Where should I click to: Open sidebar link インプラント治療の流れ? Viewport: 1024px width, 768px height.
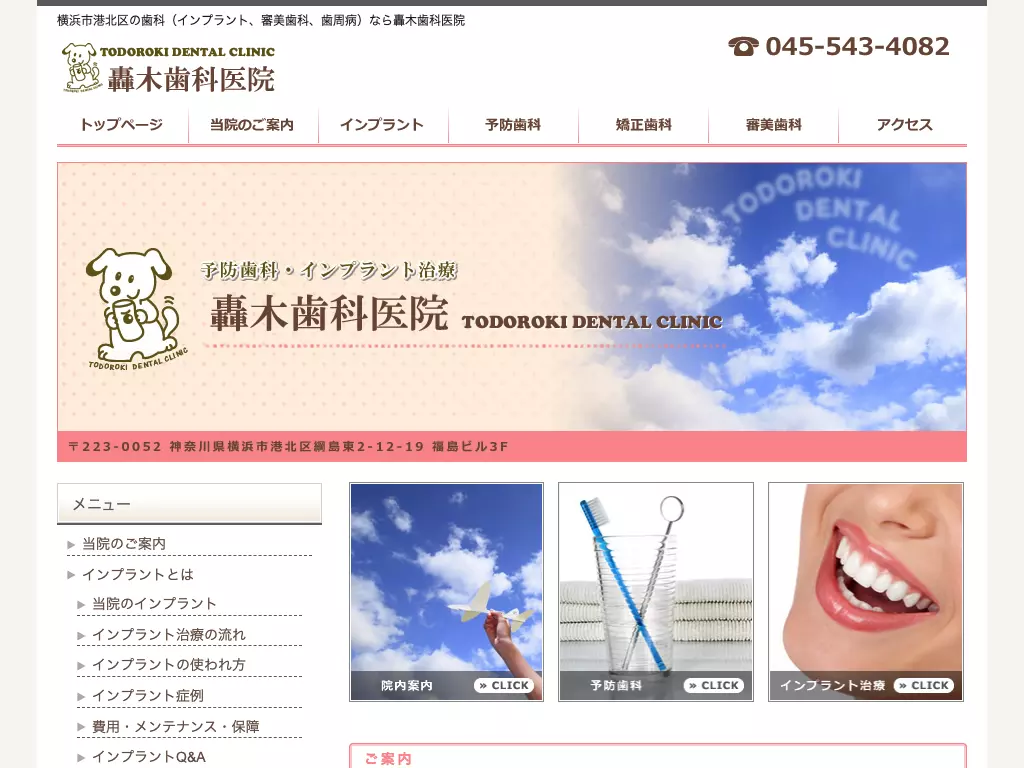(169, 634)
